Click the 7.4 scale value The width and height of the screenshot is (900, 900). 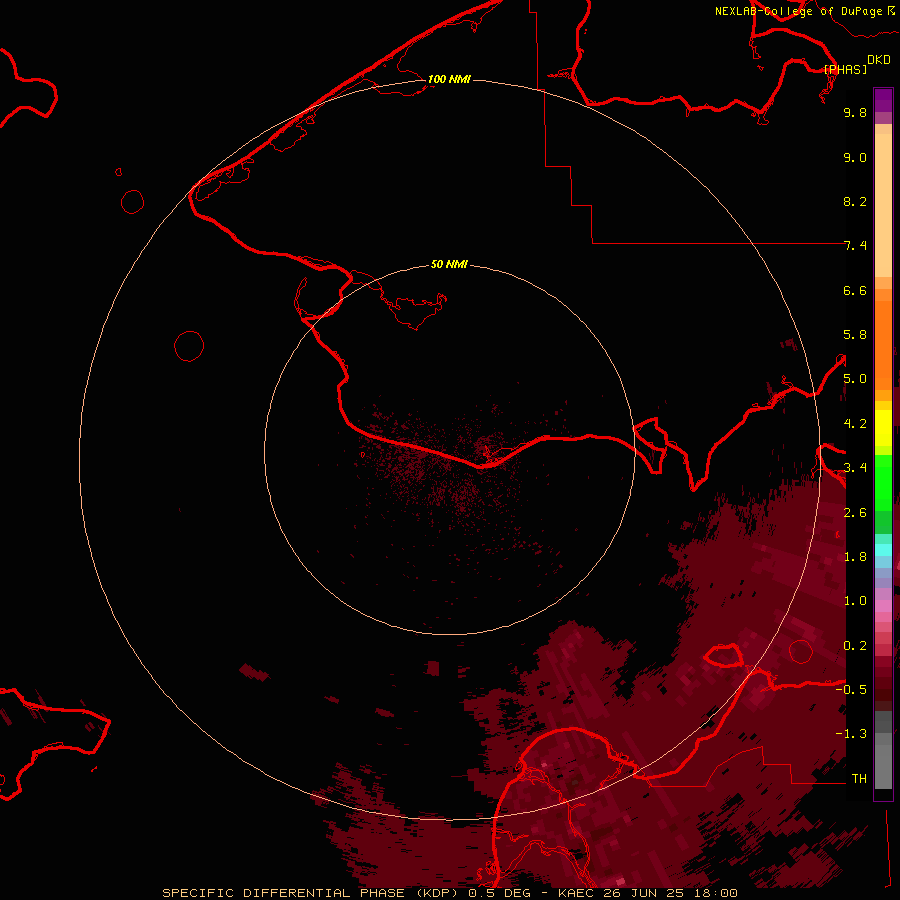855,246
